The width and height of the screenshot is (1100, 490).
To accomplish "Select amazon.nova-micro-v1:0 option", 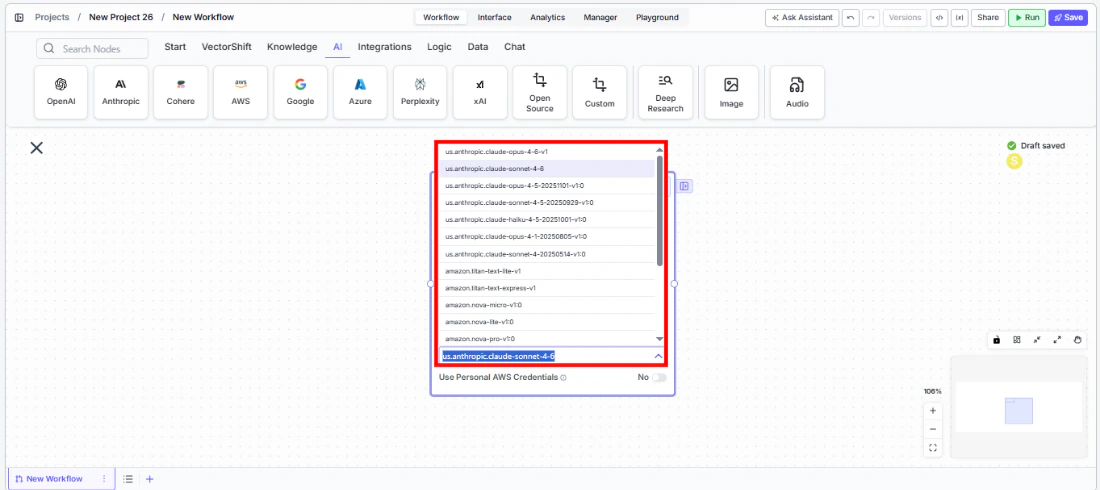I will (x=547, y=305).
